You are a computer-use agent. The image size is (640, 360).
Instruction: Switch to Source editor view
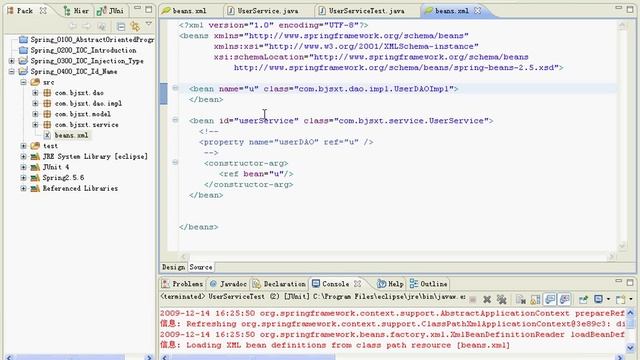tap(201, 267)
